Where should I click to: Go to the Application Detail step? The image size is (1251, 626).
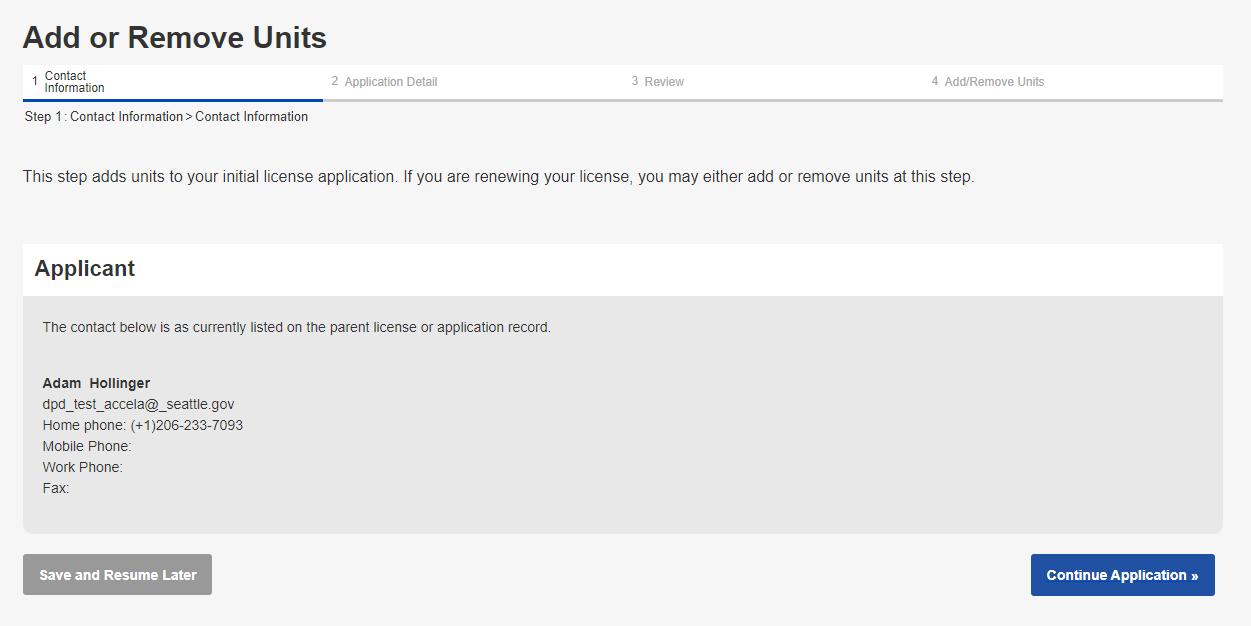[390, 82]
